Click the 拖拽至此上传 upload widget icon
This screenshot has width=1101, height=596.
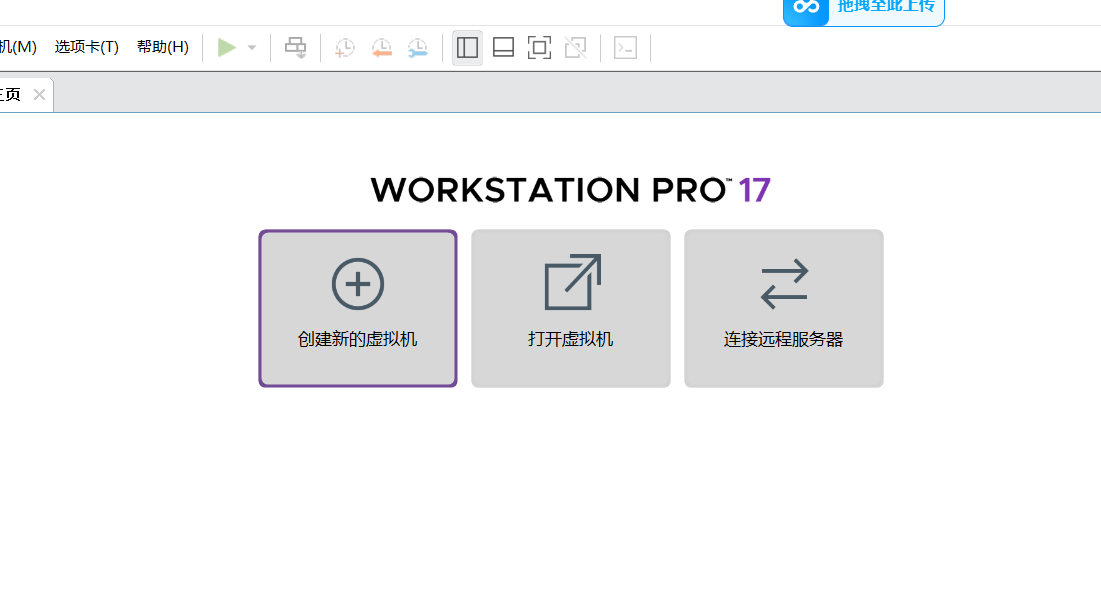pos(806,8)
